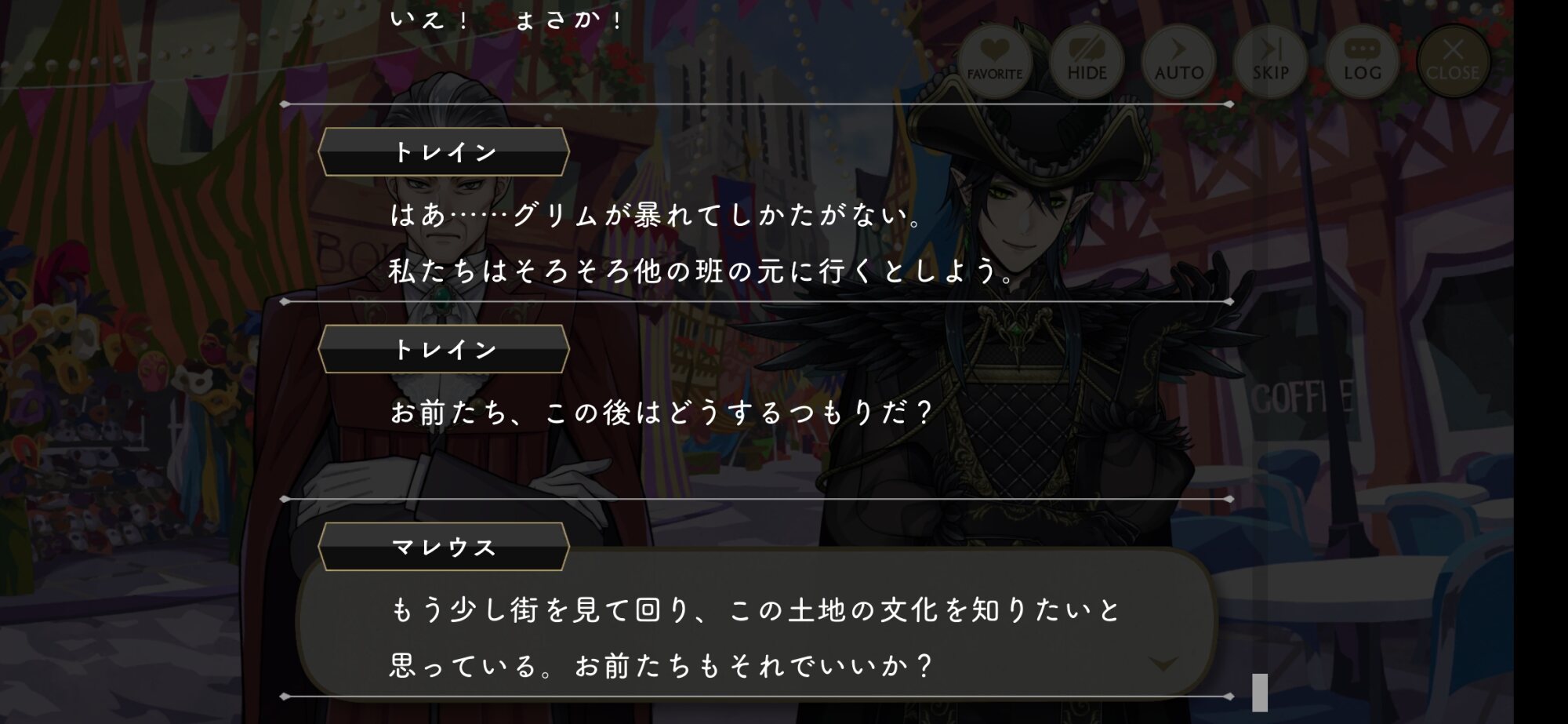Click the line 私たちはそろそろ他の班の元に行くとしよう

(703, 271)
